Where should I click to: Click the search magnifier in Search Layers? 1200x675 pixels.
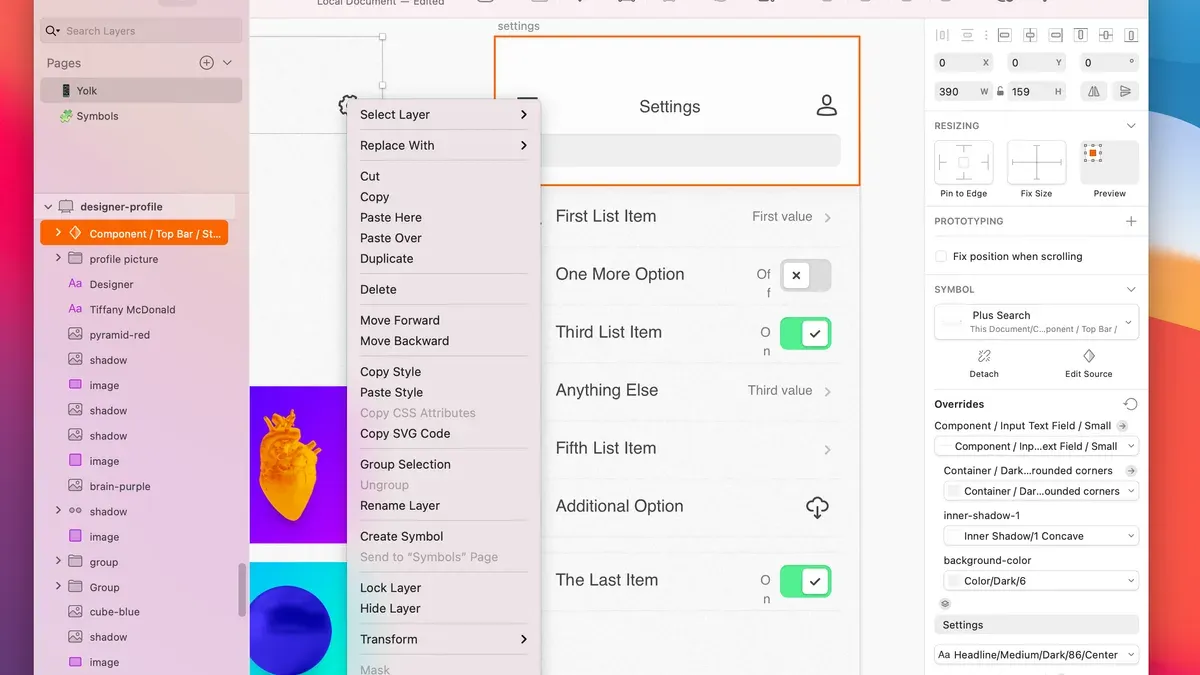click(x=53, y=31)
